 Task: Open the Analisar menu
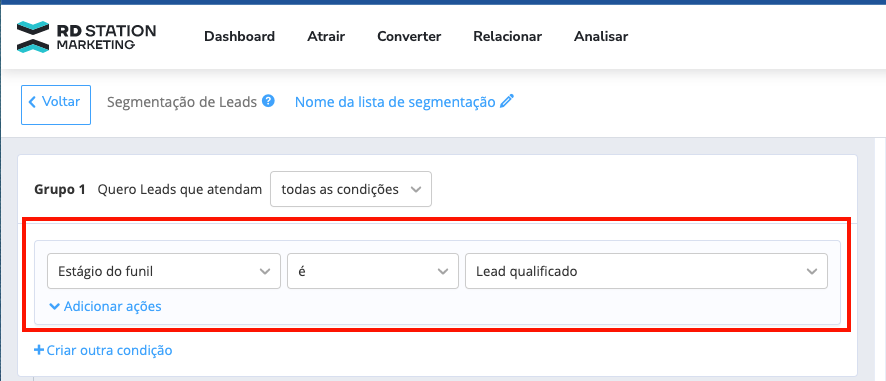click(601, 37)
